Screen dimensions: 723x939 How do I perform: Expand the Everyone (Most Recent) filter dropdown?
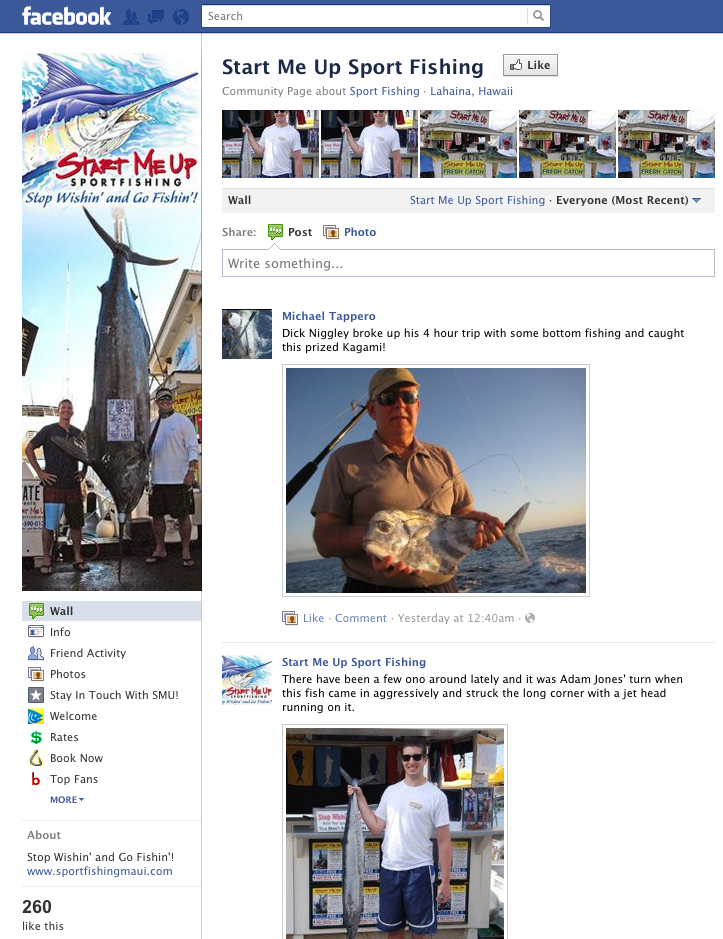click(x=628, y=200)
